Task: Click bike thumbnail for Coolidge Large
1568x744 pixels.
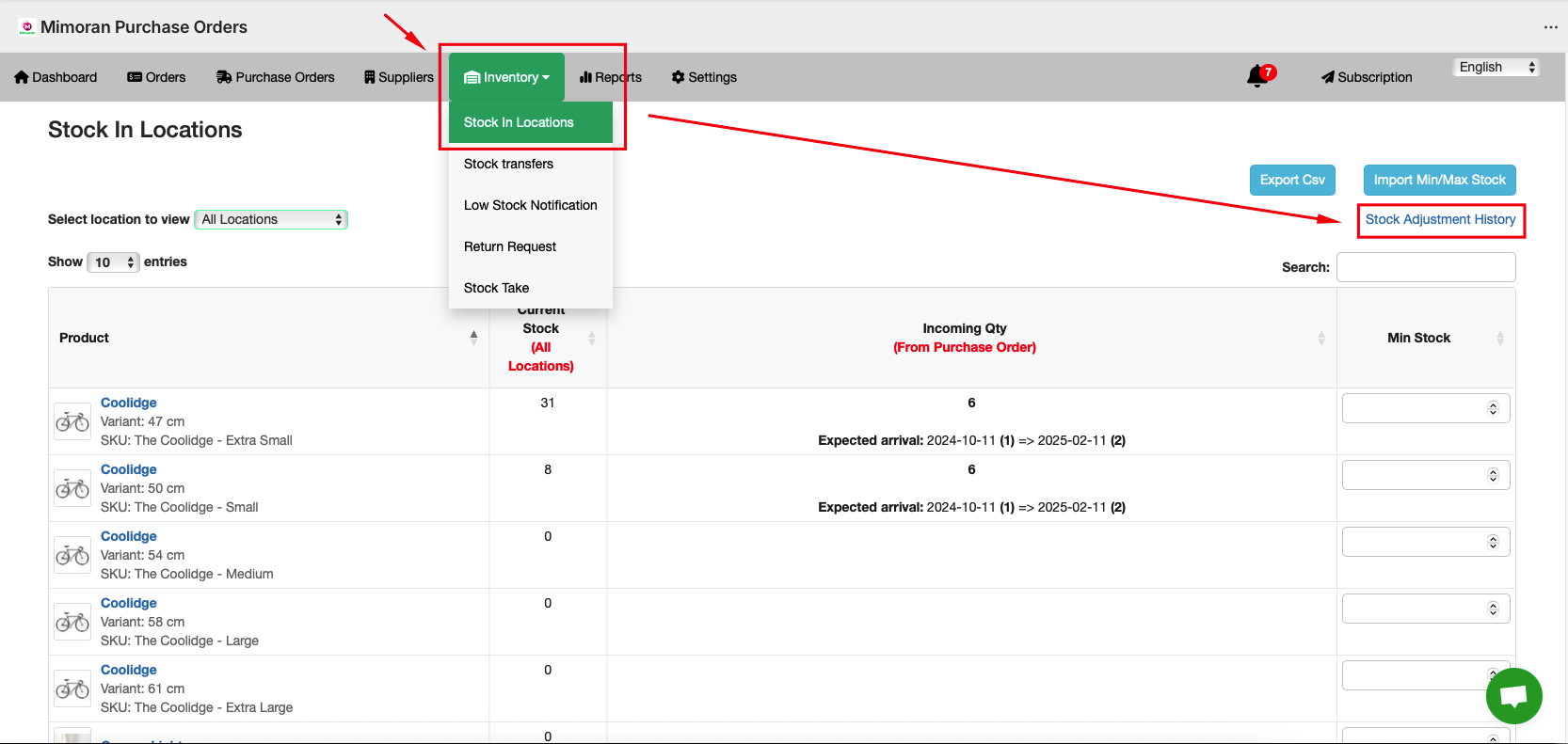Action: (72, 622)
